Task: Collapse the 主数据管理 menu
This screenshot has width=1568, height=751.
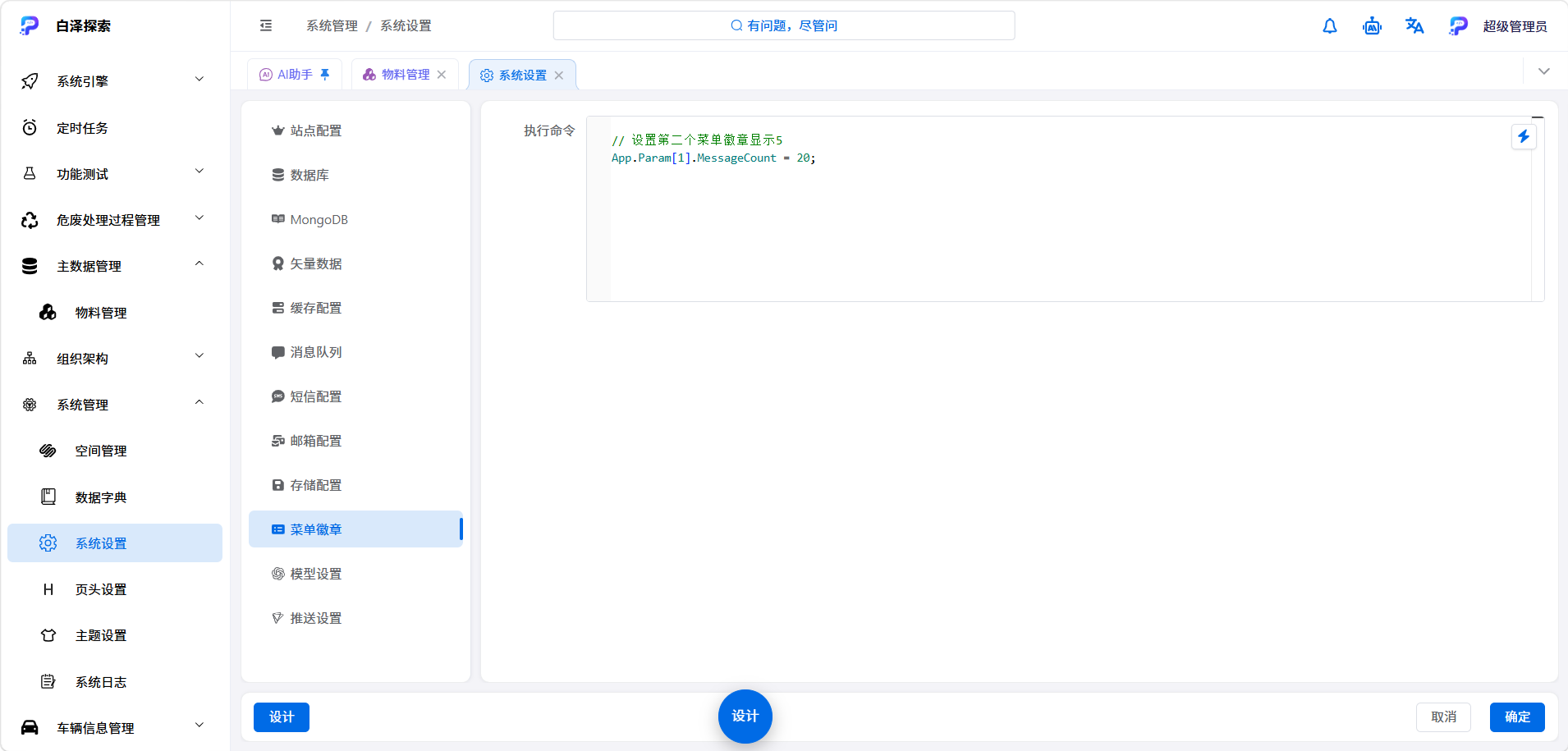Action: (x=115, y=266)
